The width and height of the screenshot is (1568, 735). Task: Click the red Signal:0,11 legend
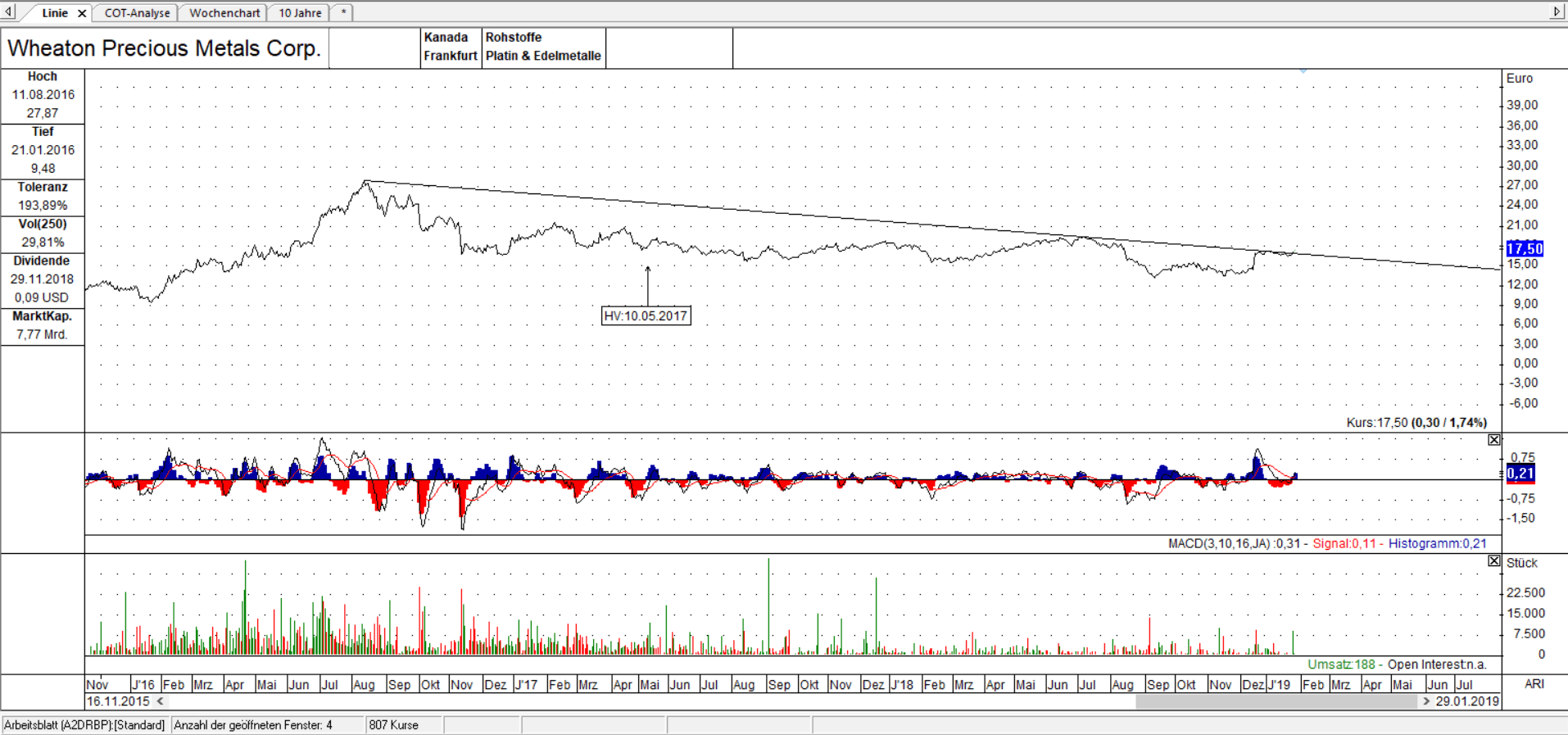click(1344, 543)
